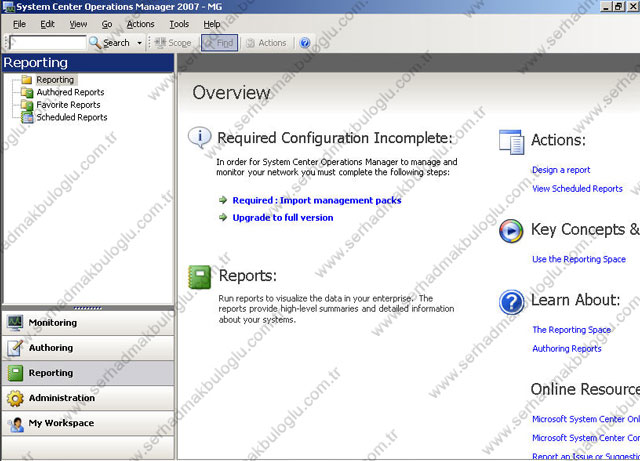Screen dimensions: 640x461
Task: Open the Tools menu
Action: (179, 24)
